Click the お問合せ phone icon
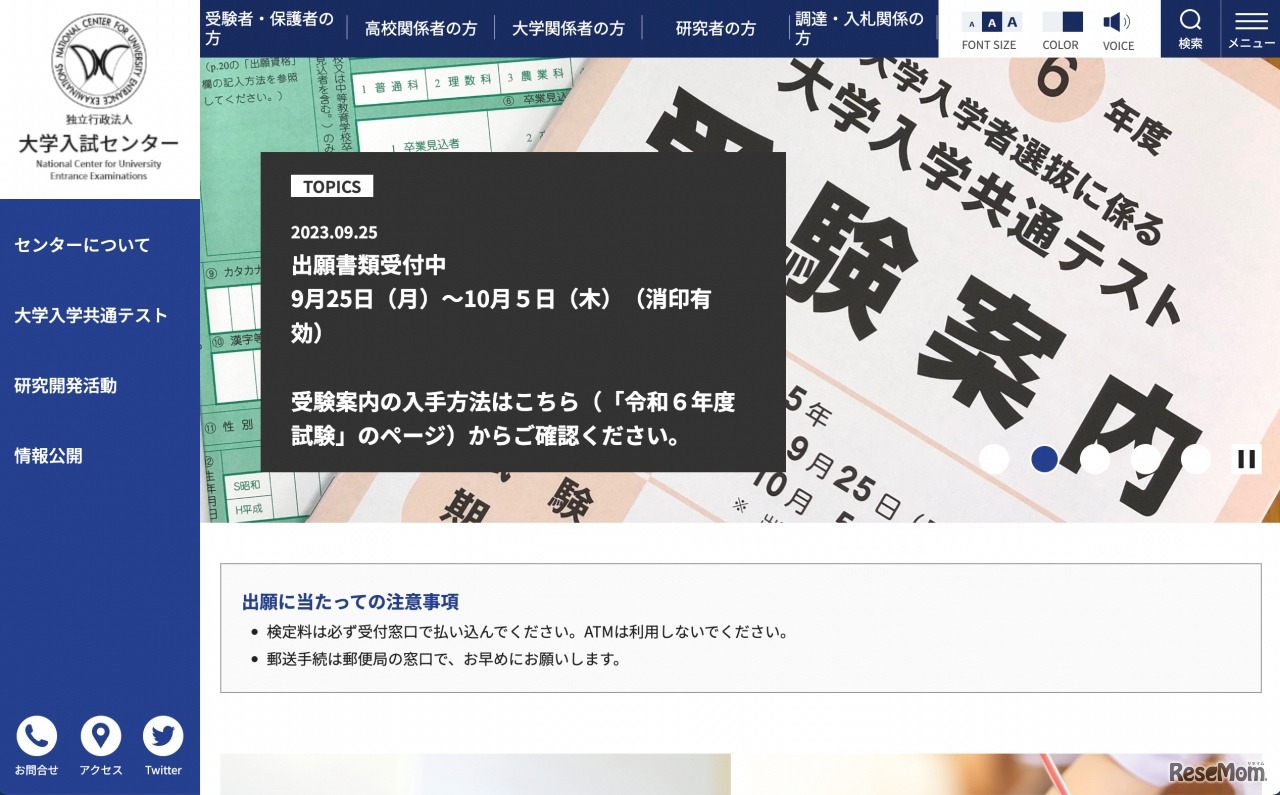The height and width of the screenshot is (795, 1280). 37,737
